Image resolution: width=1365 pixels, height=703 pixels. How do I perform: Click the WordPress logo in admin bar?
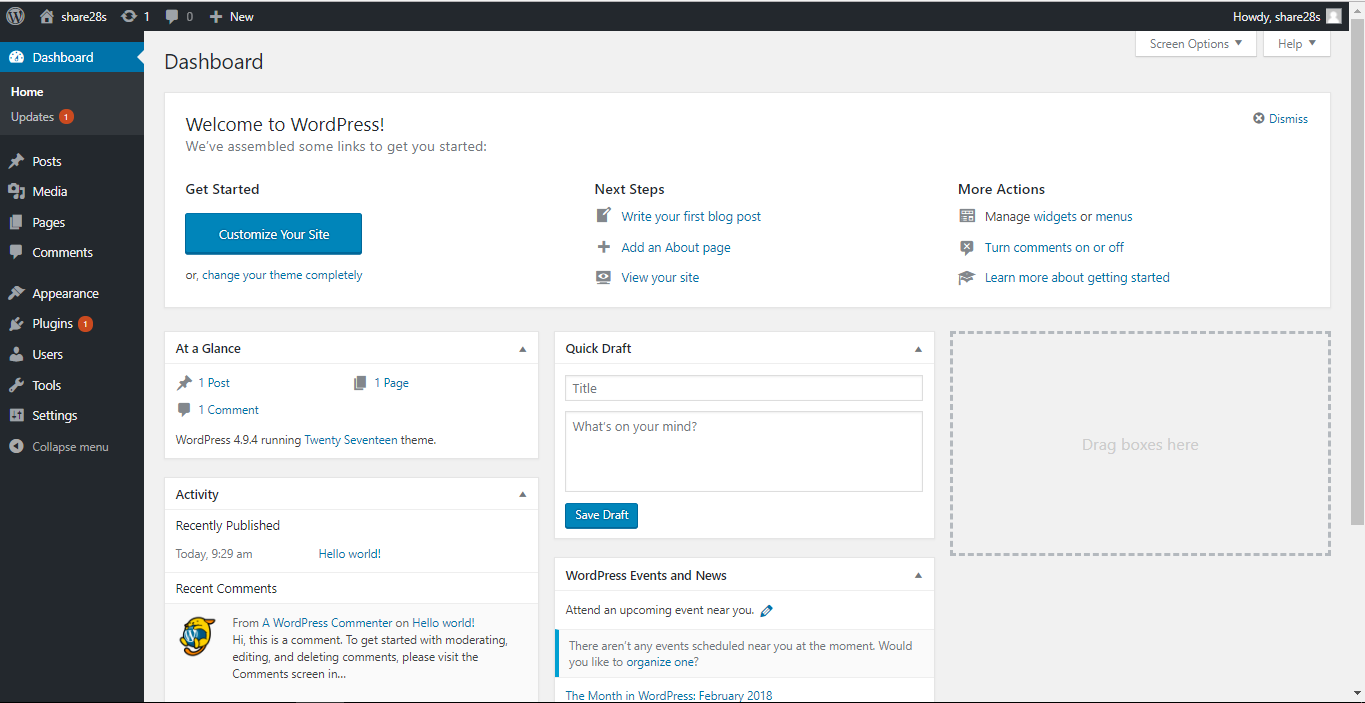pos(15,15)
